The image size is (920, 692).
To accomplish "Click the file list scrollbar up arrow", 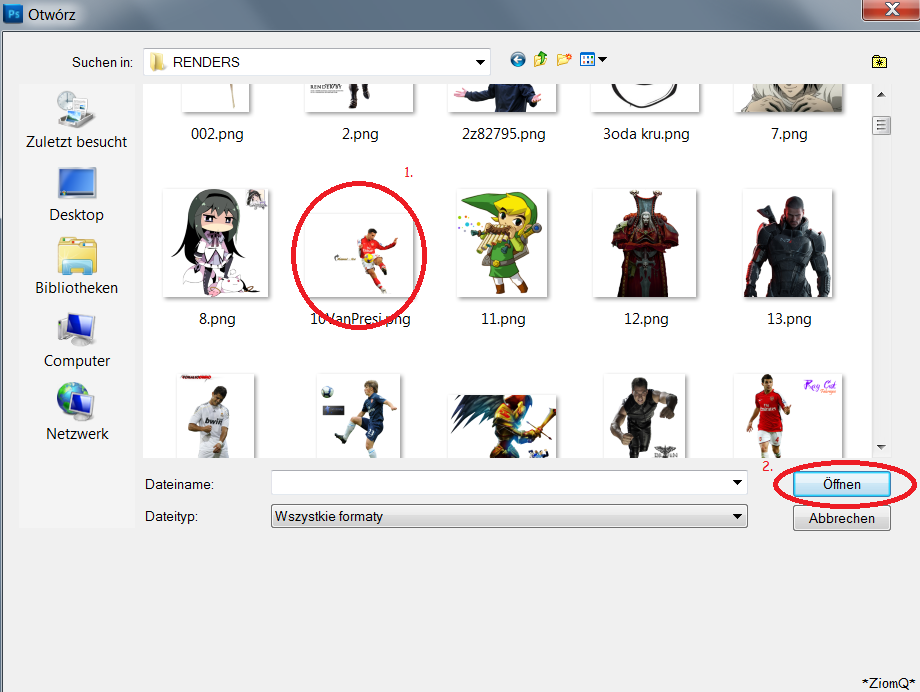I will click(881, 94).
